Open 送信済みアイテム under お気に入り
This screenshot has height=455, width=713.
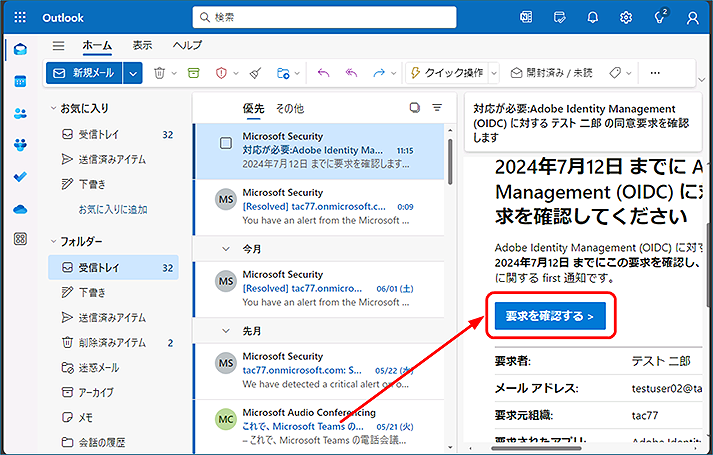pyautogui.click(x=113, y=159)
